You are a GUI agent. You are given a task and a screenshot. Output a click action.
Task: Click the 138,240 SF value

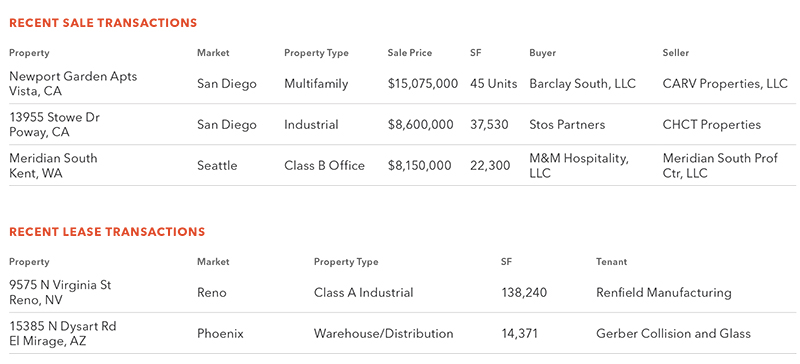tap(524, 293)
